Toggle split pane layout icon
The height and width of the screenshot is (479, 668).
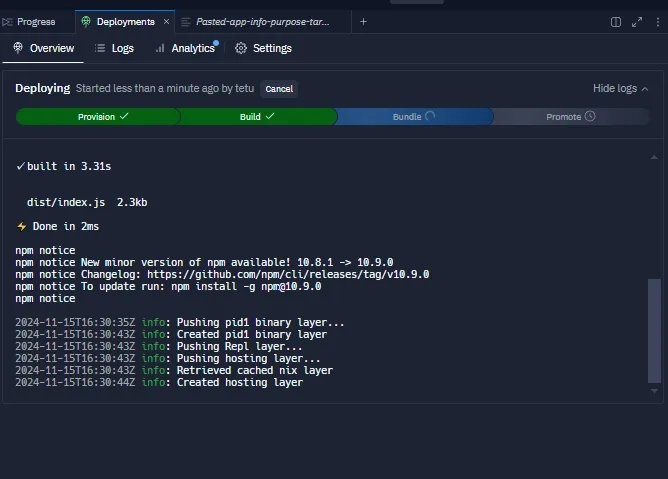coord(616,22)
